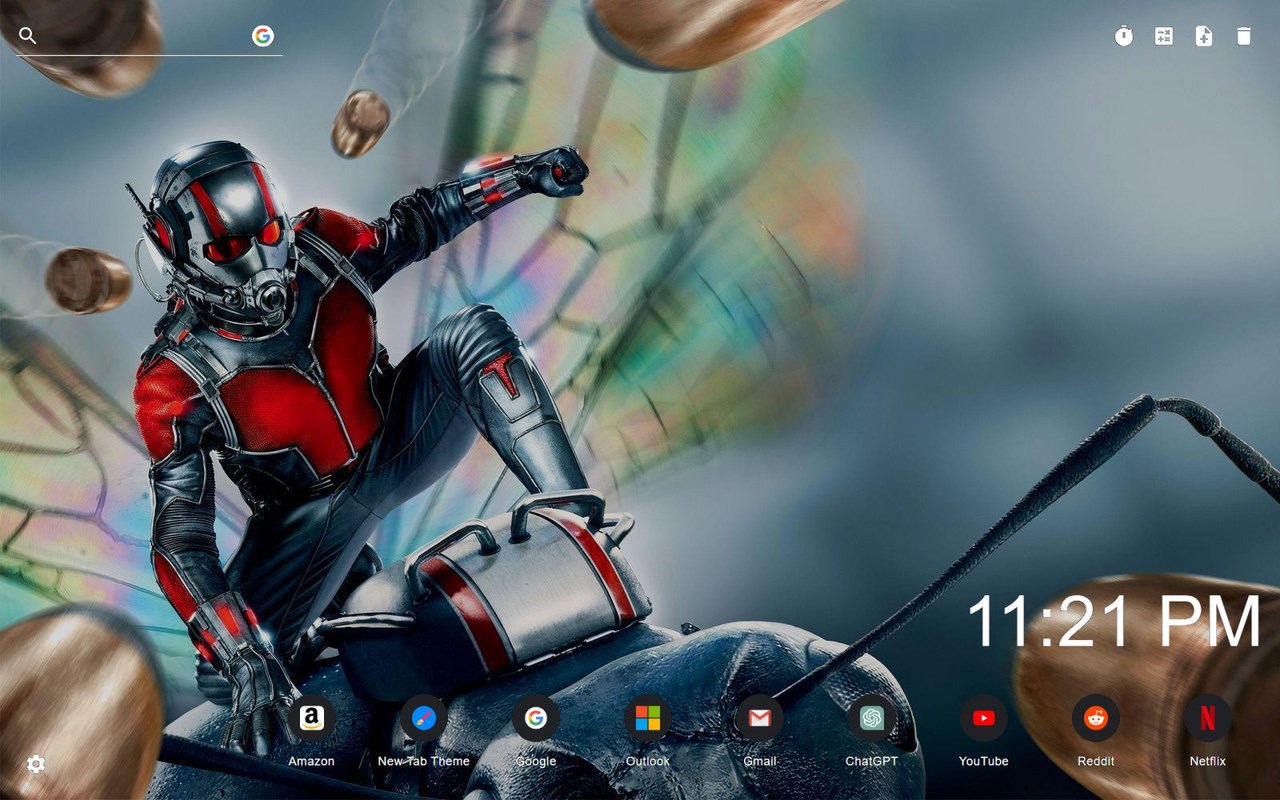This screenshot has width=1280, height=800.
Task: Open the New Tab Theme shortcut icon
Action: coord(424,718)
